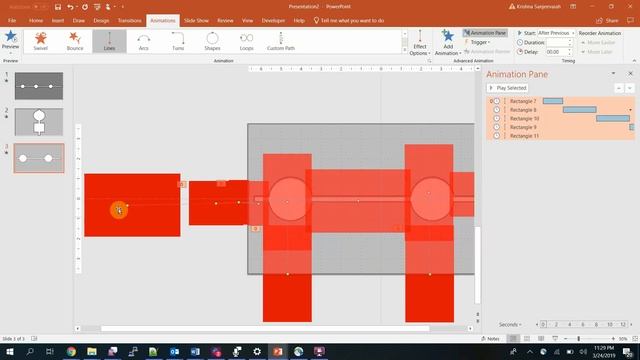Image resolution: width=640 pixels, height=360 pixels.
Task: Open Google Chrome from taskbar
Action: (x=71, y=351)
